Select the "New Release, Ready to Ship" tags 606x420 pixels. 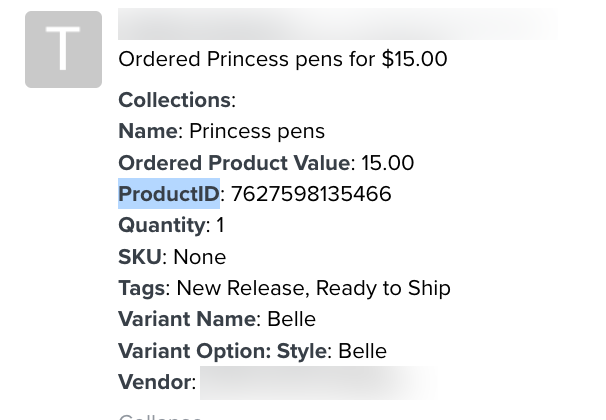[x=313, y=288]
